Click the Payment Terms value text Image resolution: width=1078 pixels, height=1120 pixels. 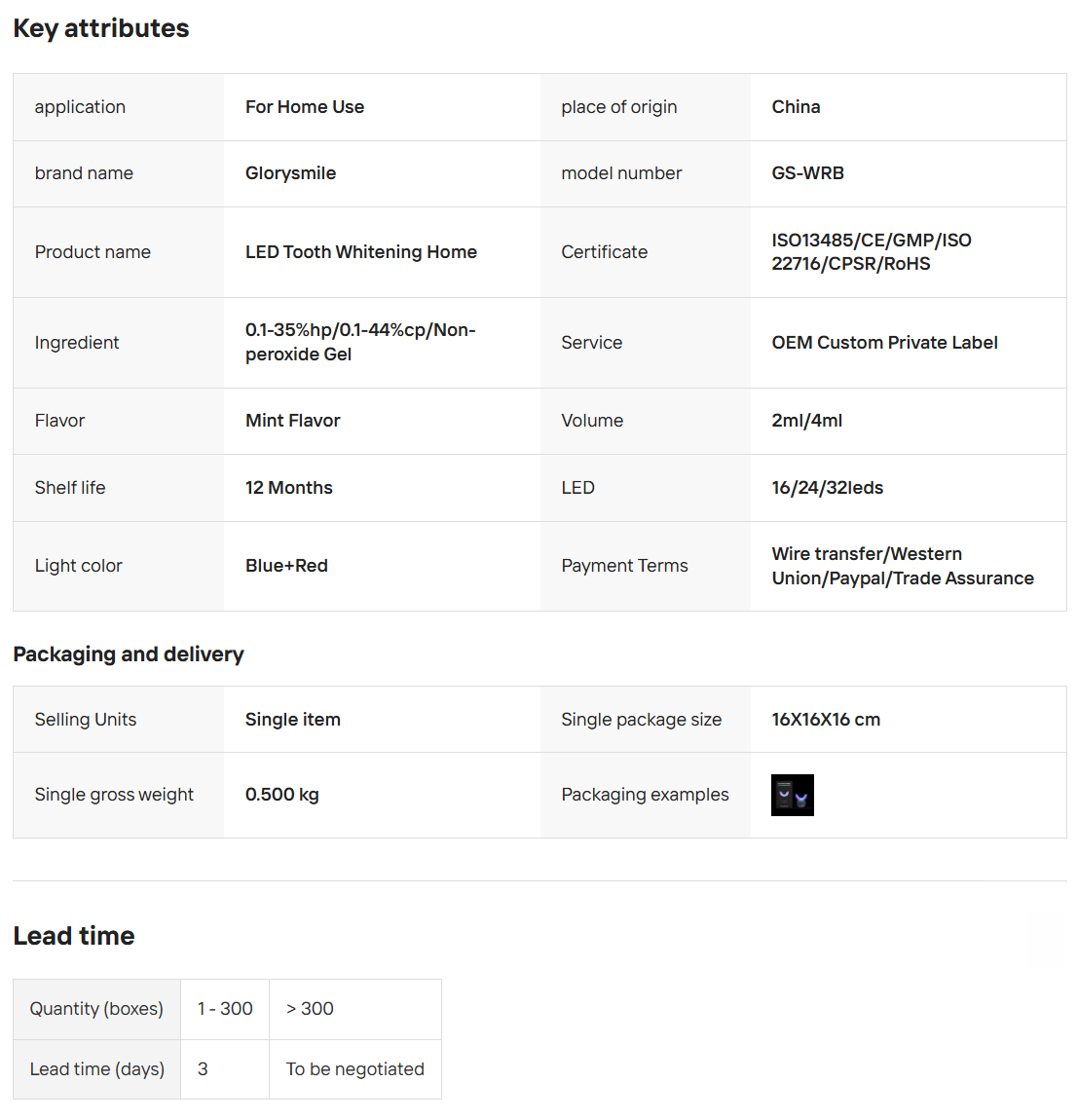[x=902, y=566]
